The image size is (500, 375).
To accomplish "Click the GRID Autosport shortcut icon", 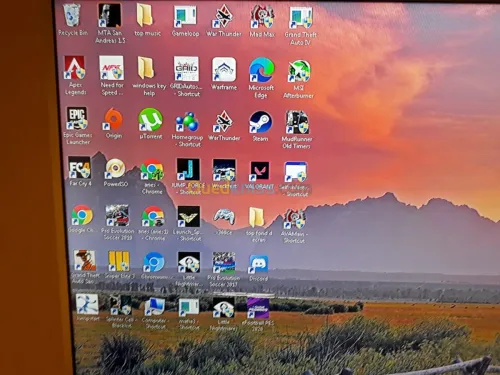I will point(186,69).
